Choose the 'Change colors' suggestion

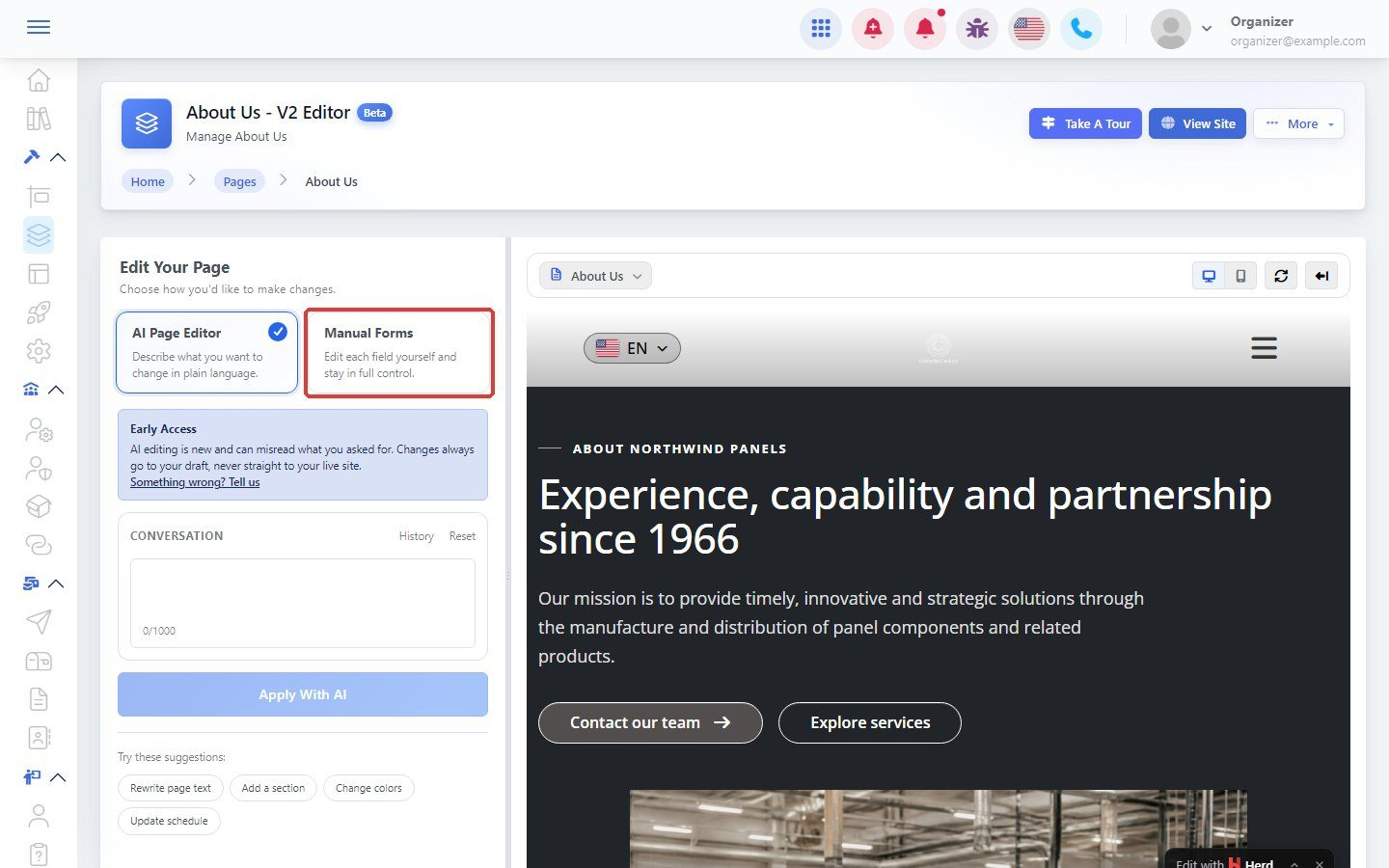tap(368, 788)
